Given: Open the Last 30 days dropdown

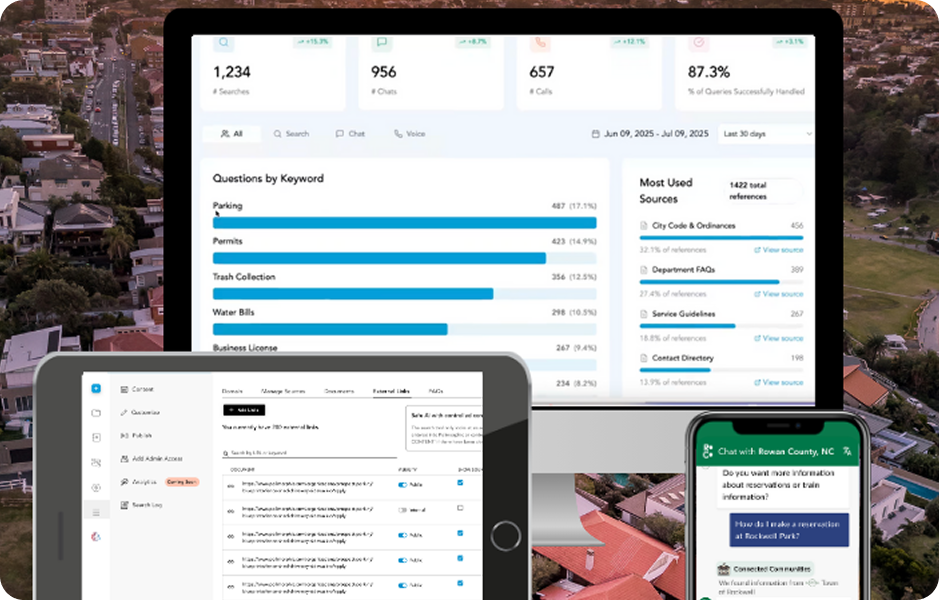Looking at the screenshot, I should (766, 134).
